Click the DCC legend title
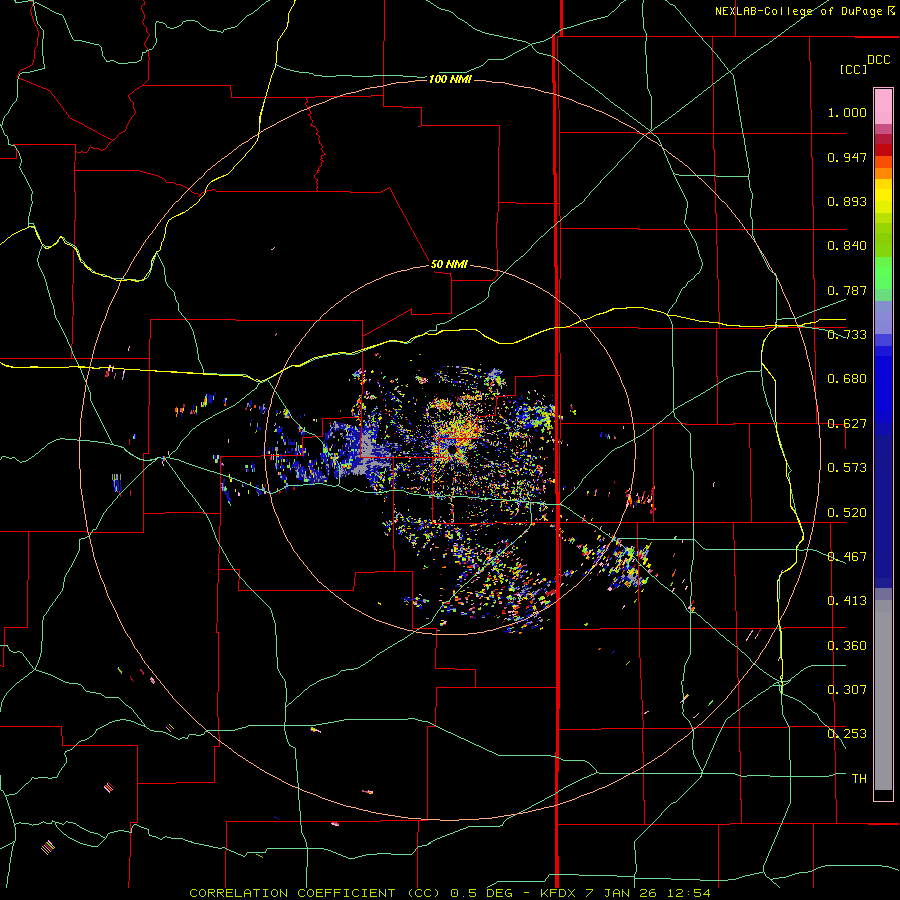The width and height of the screenshot is (900, 900). point(879,60)
